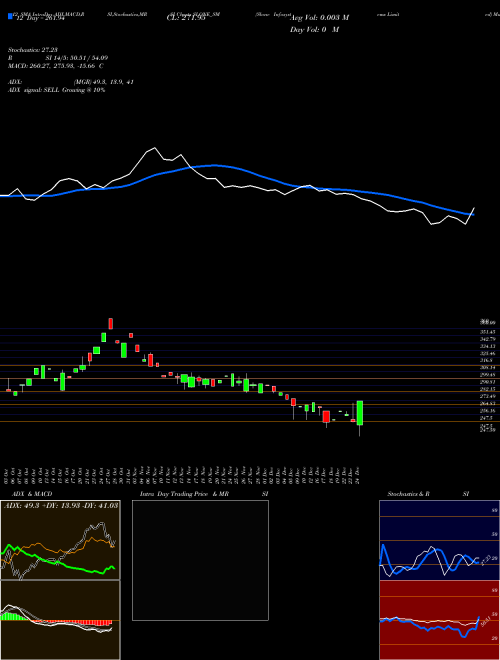Click the empty Intra Day Trading Price panel
Viewport: 500px width, 660px height.
click(200, 560)
